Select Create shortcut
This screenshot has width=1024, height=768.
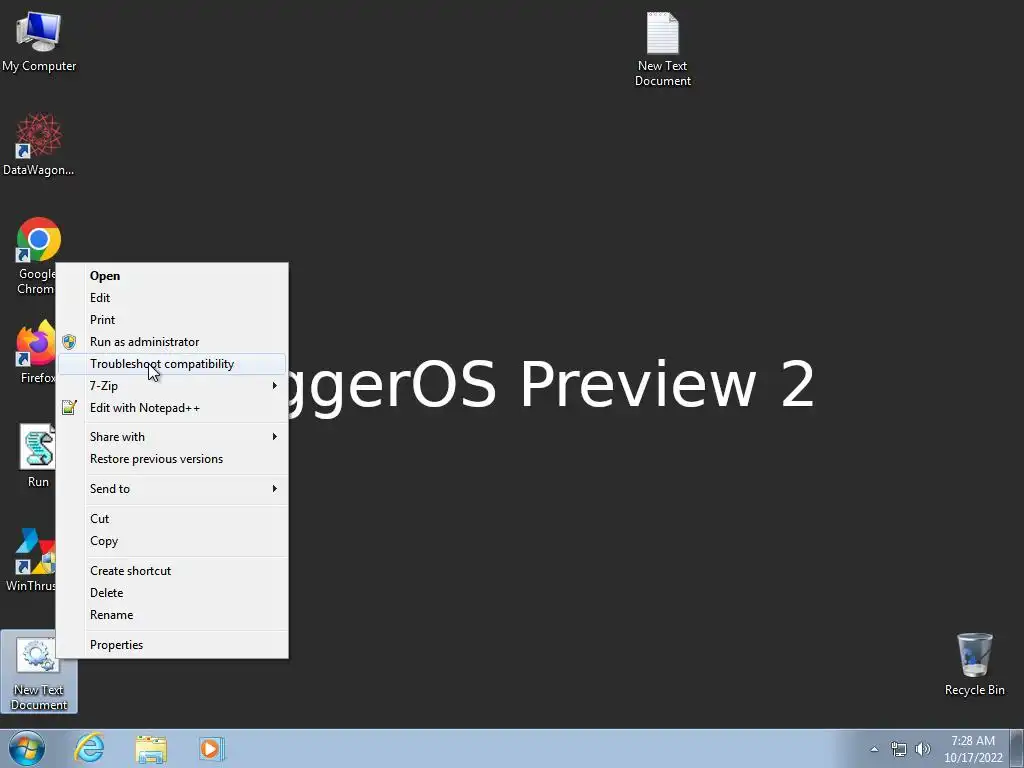[x=172, y=571]
